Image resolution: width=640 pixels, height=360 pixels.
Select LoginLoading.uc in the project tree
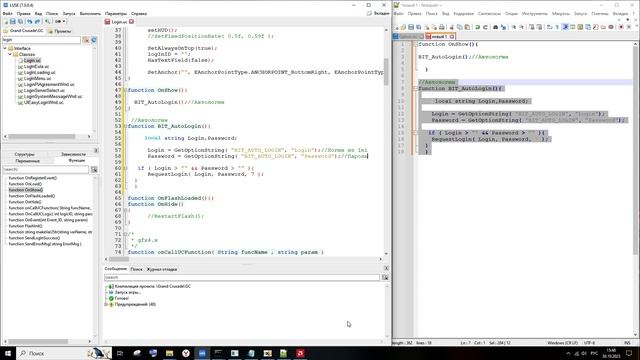point(39,73)
